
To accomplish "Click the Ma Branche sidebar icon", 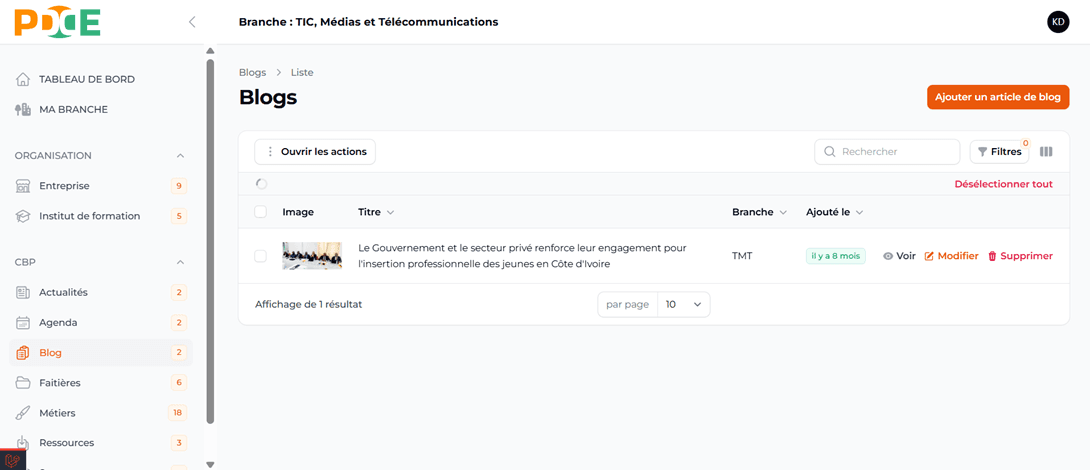I will coord(23,109).
